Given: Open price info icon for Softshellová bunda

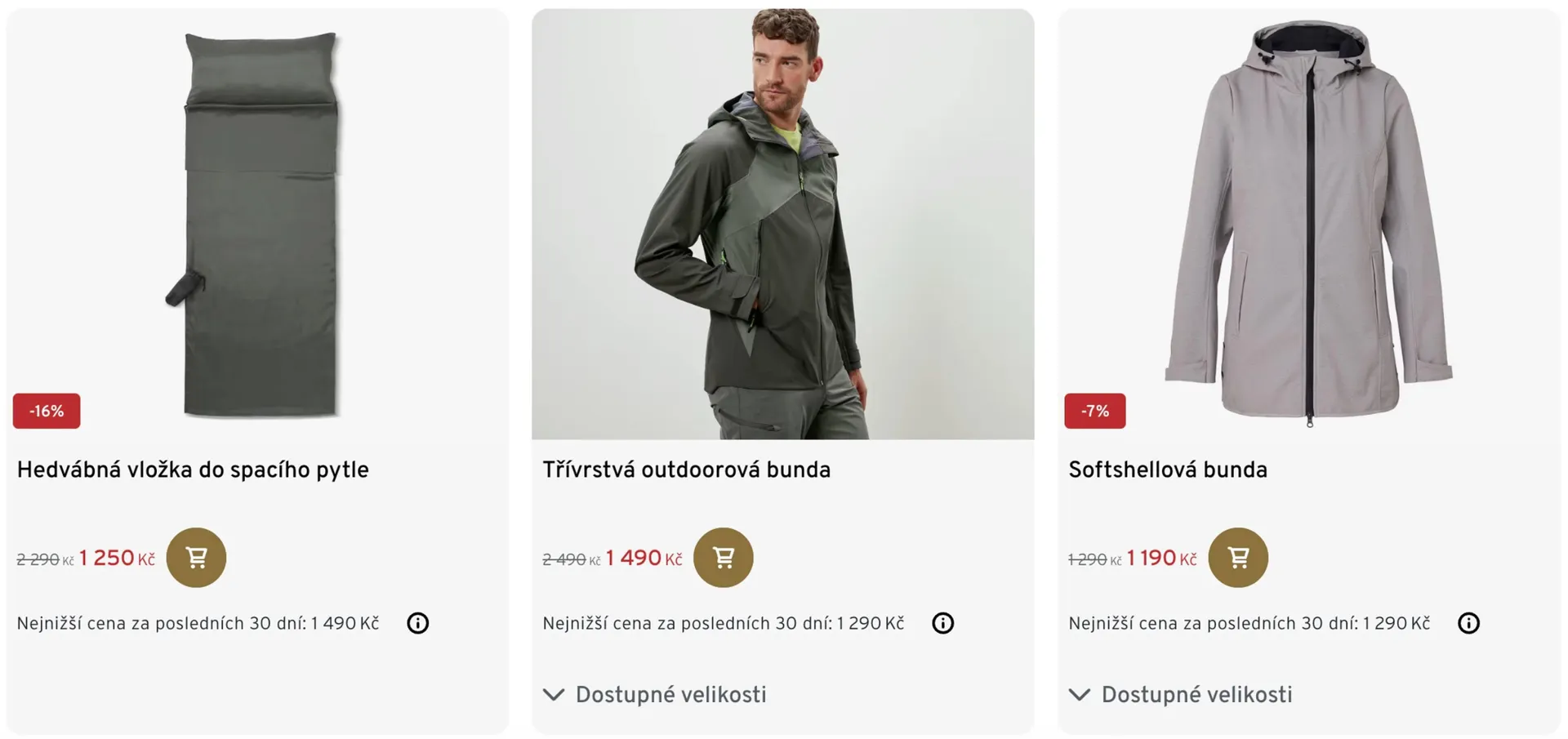Looking at the screenshot, I should [1468, 623].
